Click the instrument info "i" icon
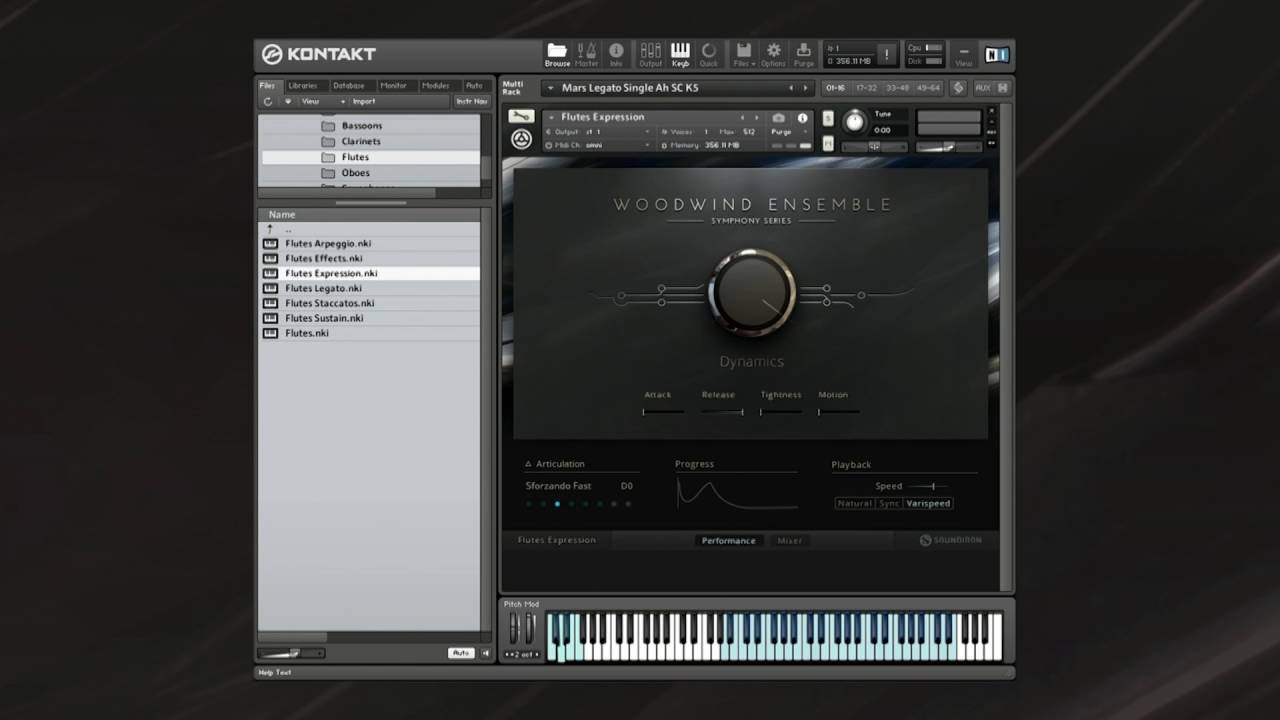The image size is (1280, 720). click(x=802, y=118)
